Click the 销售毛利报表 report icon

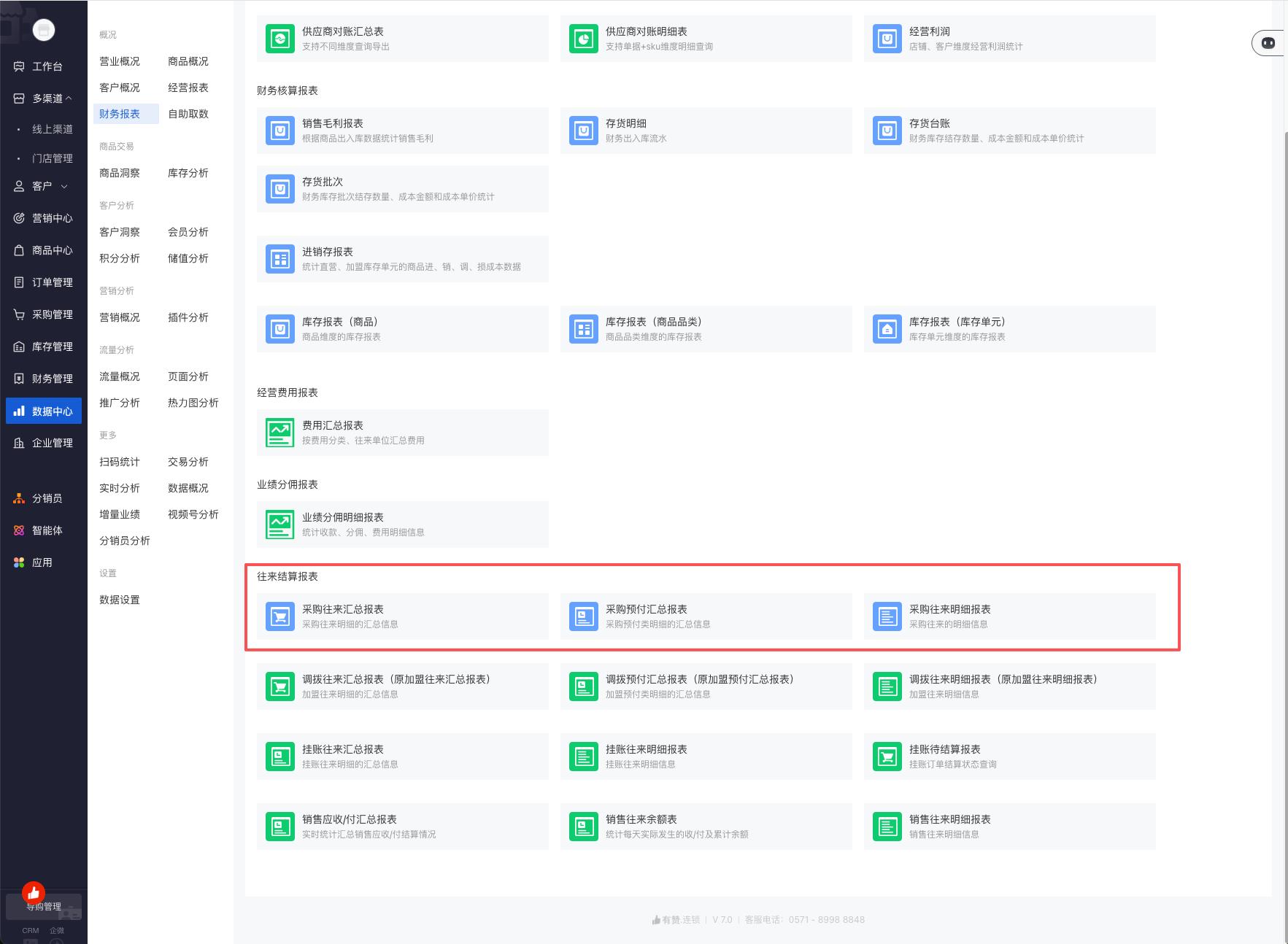pyautogui.click(x=279, y=131)
